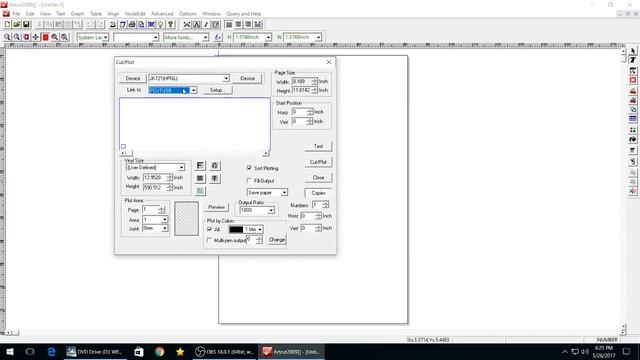Click the Change button under Plot by Colors

pos(277,240)
